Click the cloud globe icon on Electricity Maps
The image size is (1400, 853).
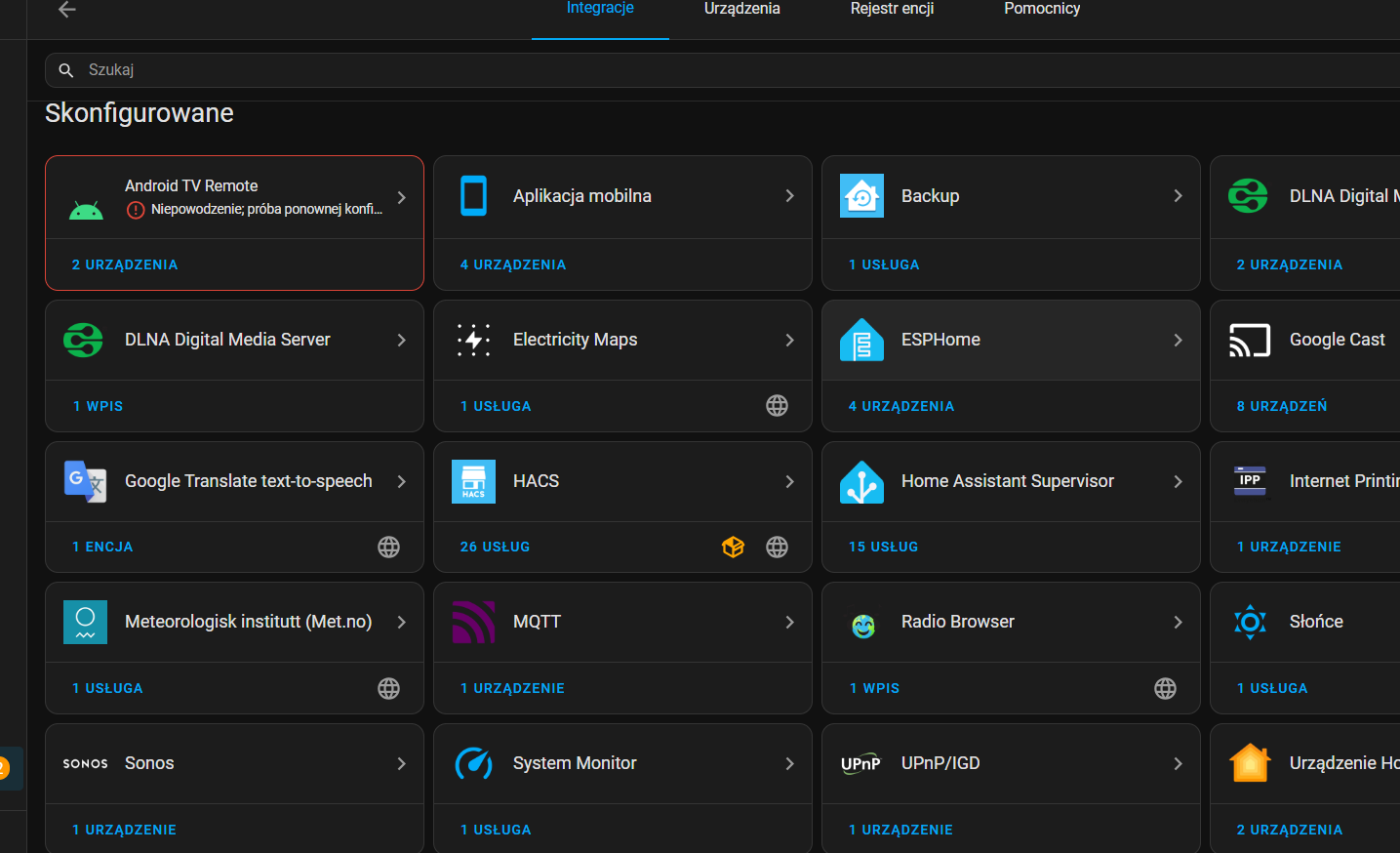pyautogui.click(x=777, y=406)
